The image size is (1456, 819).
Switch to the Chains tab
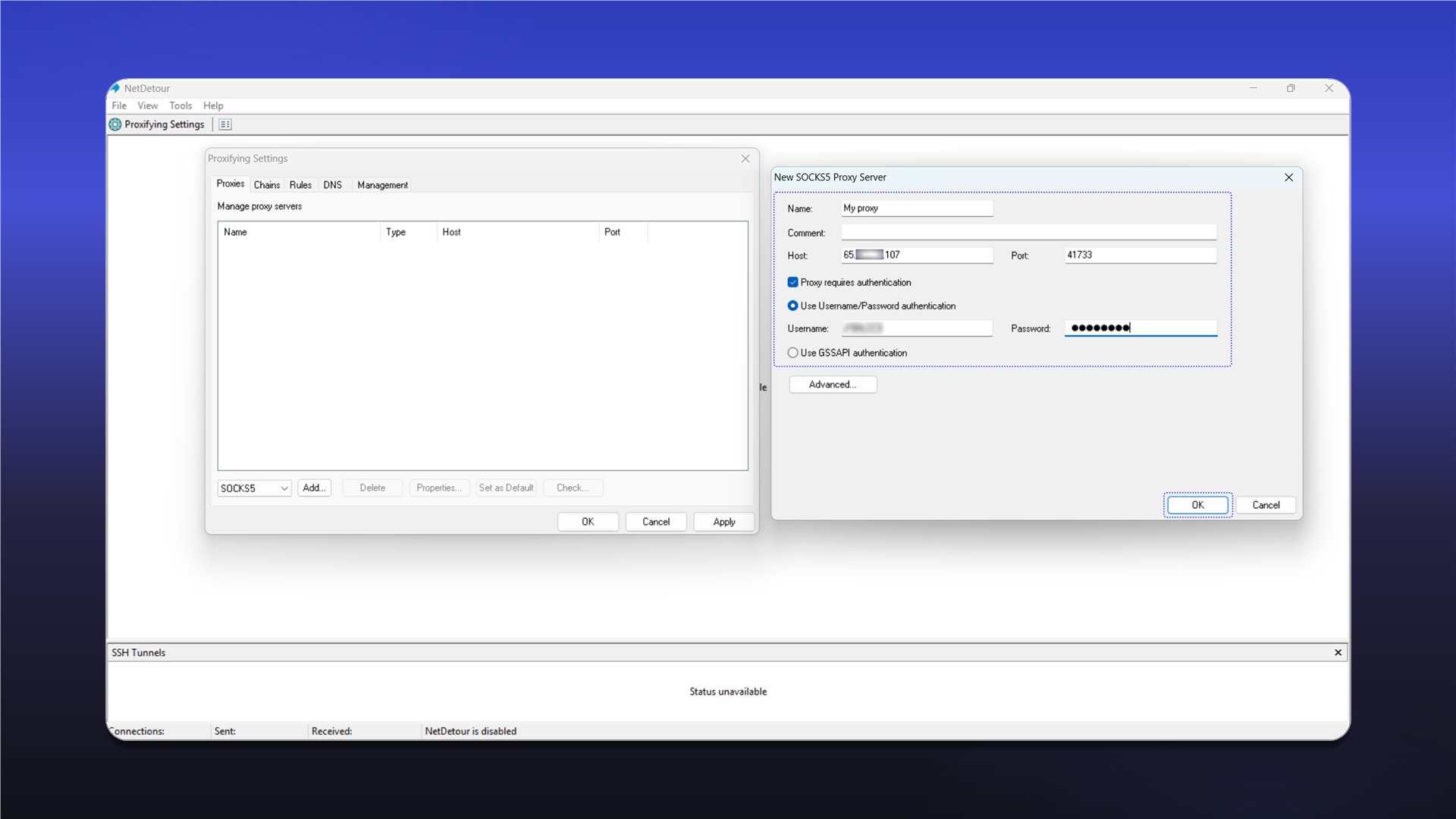[267, 185]
